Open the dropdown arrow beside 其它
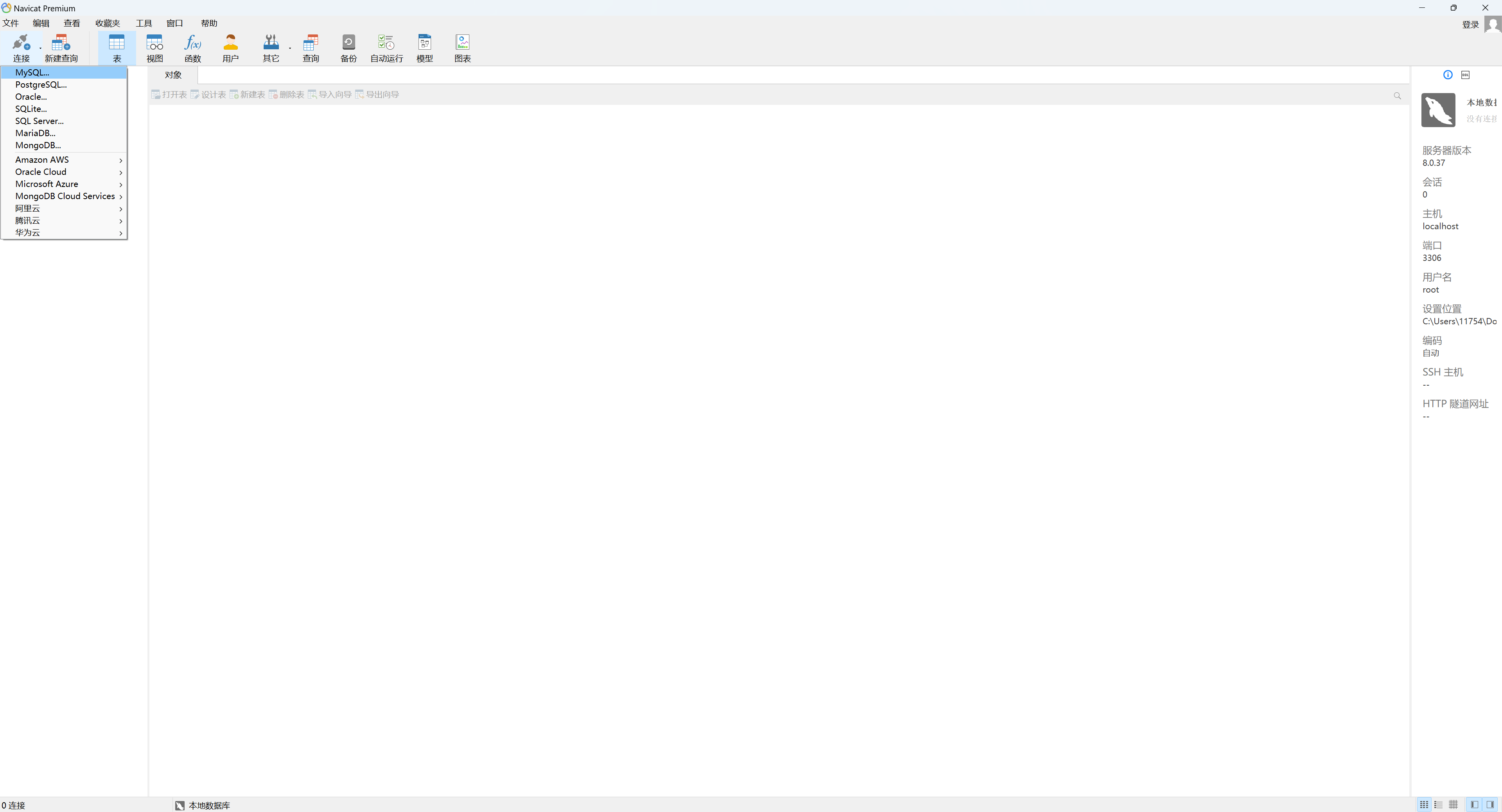The height and width of the screenshot is (812, 1502). pyautogui.click(x=290, y=48)
